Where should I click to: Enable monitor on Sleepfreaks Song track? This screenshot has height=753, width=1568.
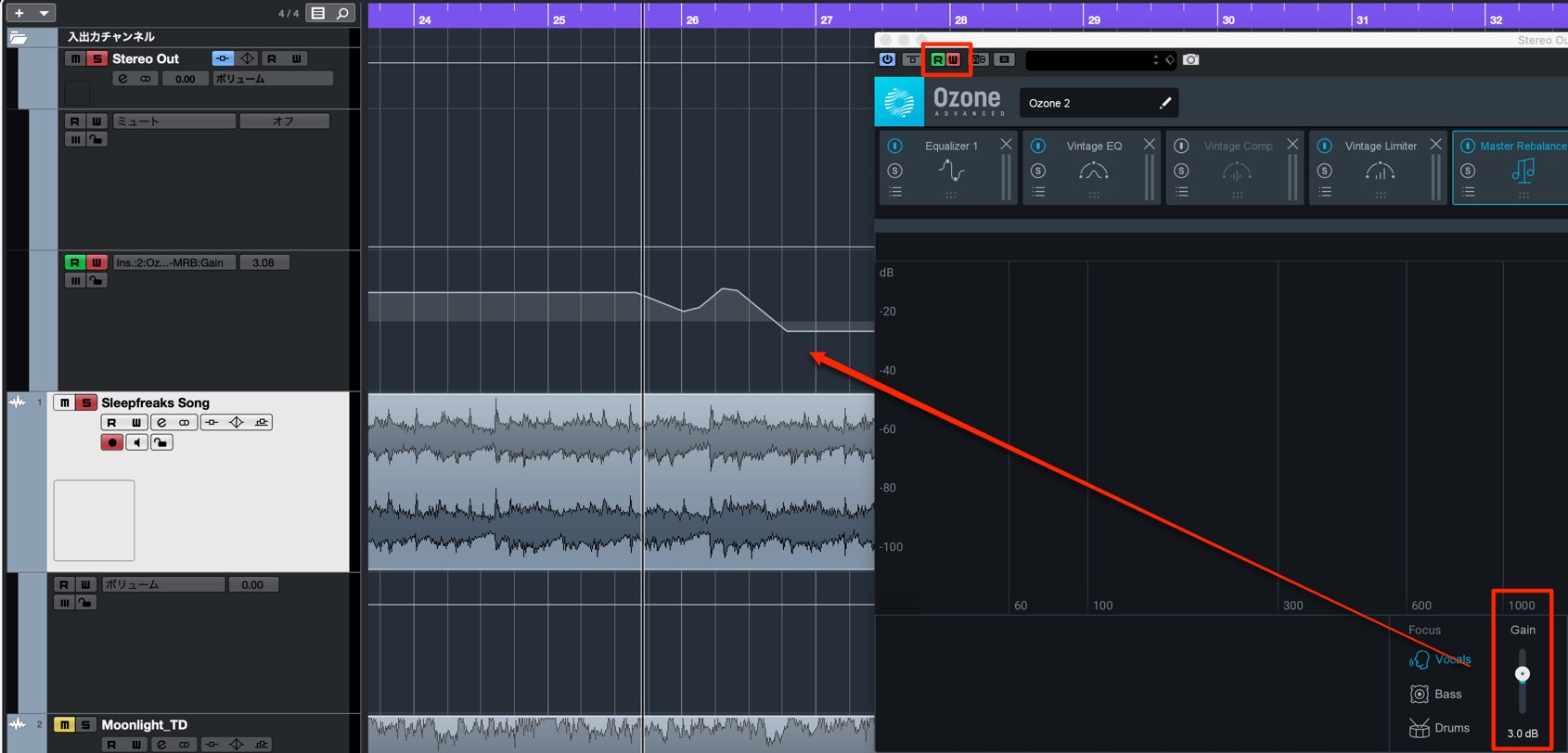136,442
